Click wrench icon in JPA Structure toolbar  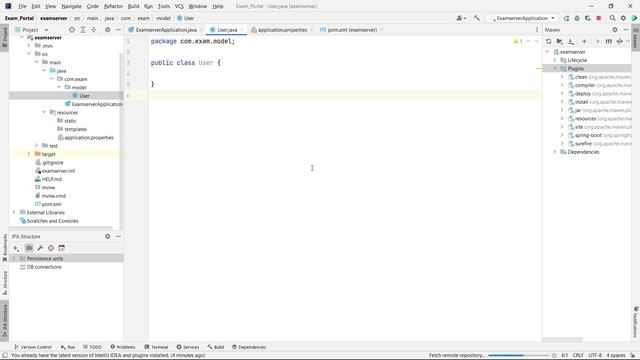(x=40, y=248)
